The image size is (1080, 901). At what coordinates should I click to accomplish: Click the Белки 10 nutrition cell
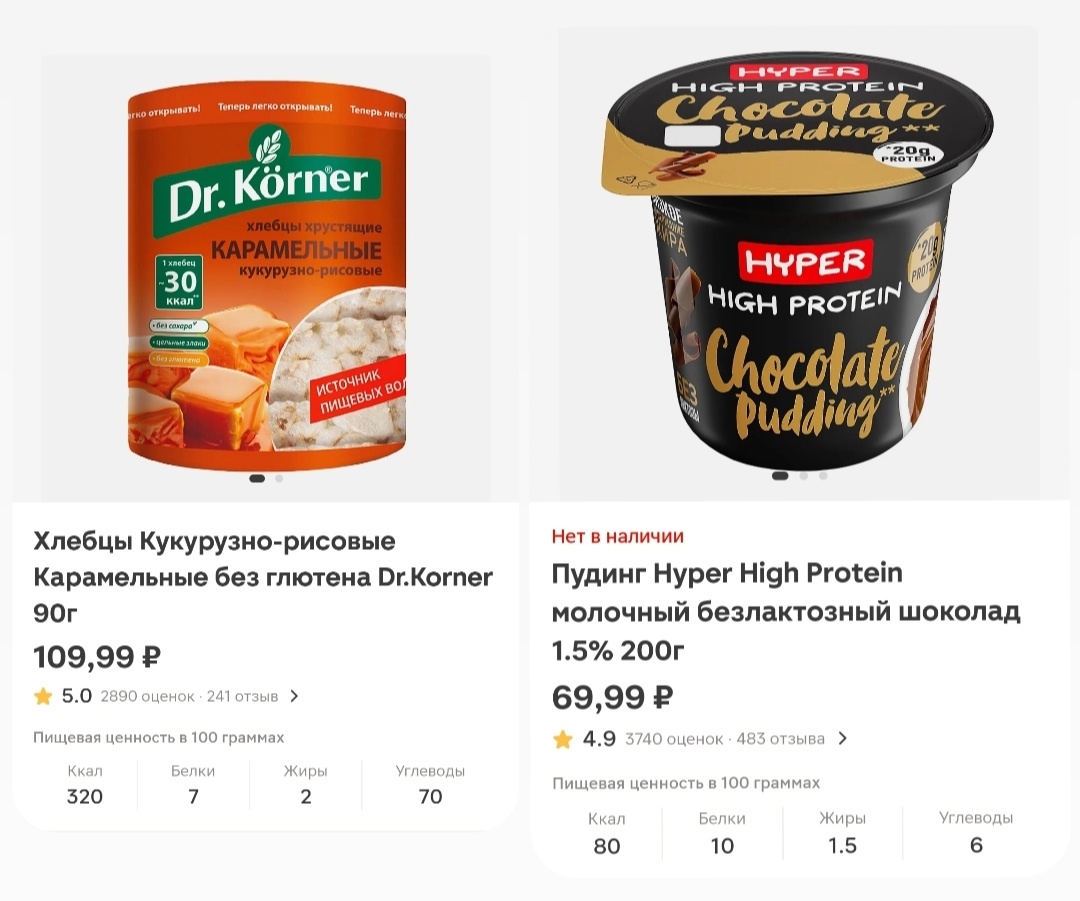pos(722,832)
